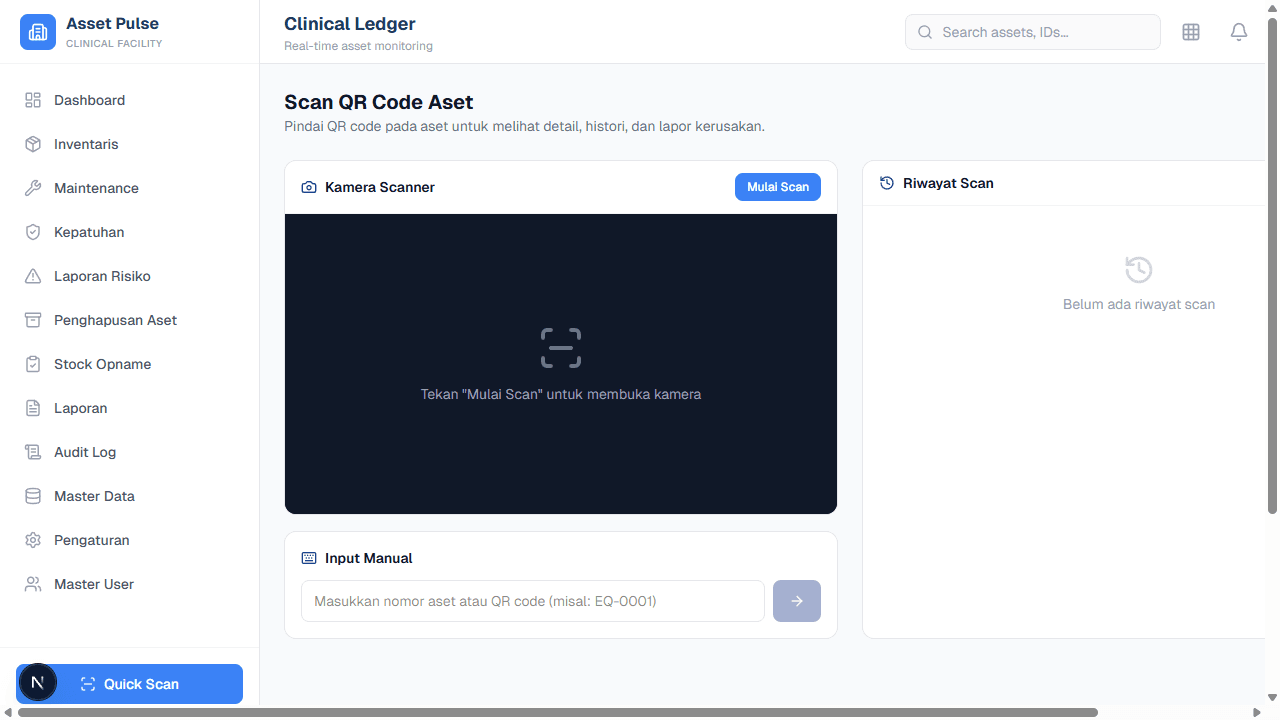Image resolution: width=1280 pixels, height=720 pixels.
Task: Open the Audit Log menu item
Action: (x=85, y=452)
